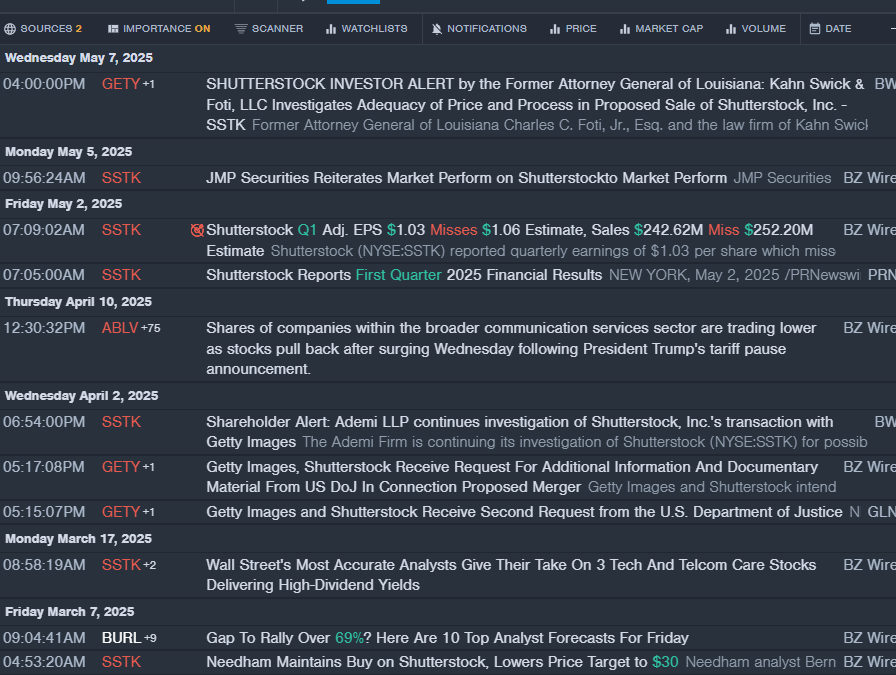Click SSTK ticker at 08:58:19AM
This screenshot has height=675, width=896.
pos(121,565)
